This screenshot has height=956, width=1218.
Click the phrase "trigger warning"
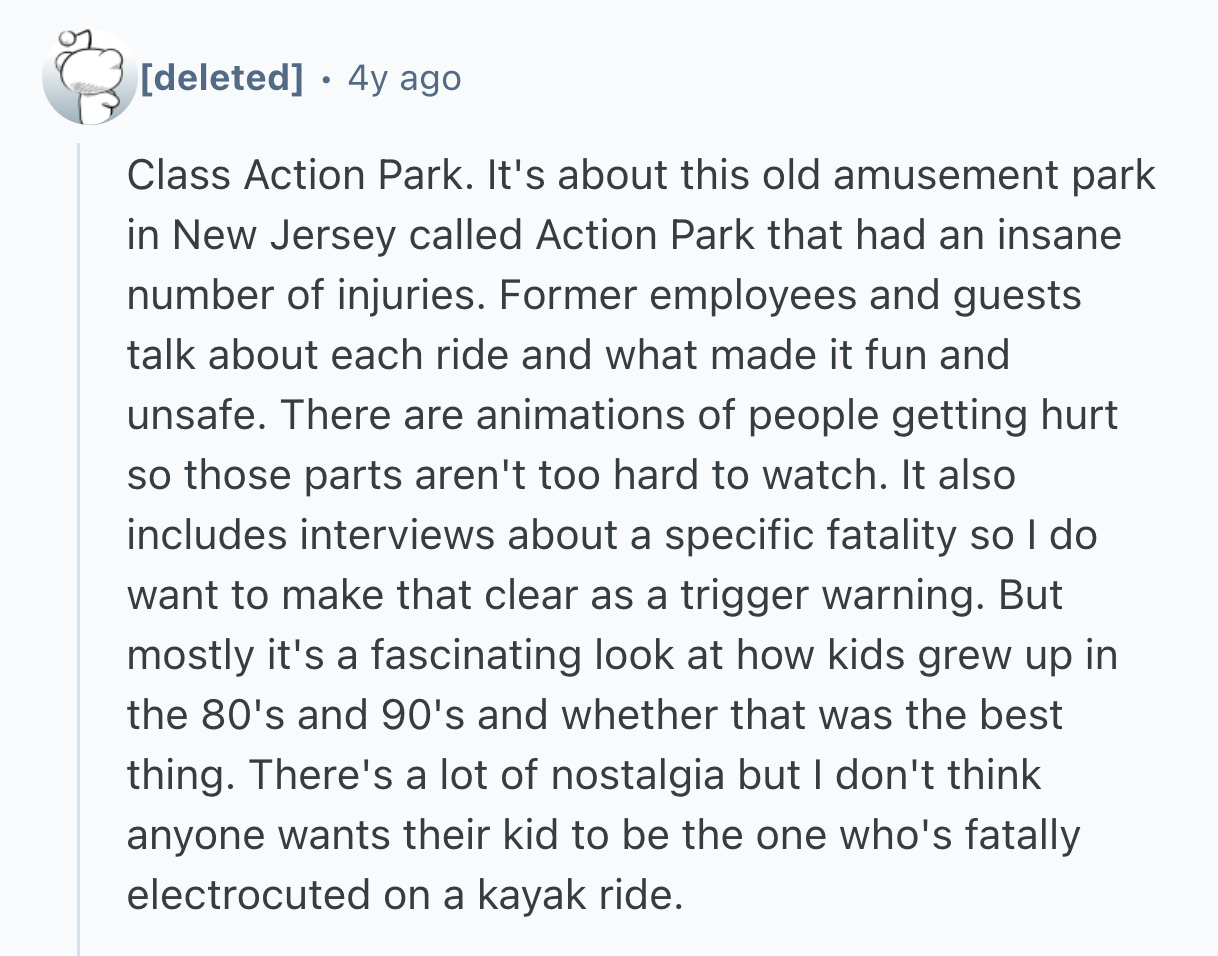(x=833, y=595)
